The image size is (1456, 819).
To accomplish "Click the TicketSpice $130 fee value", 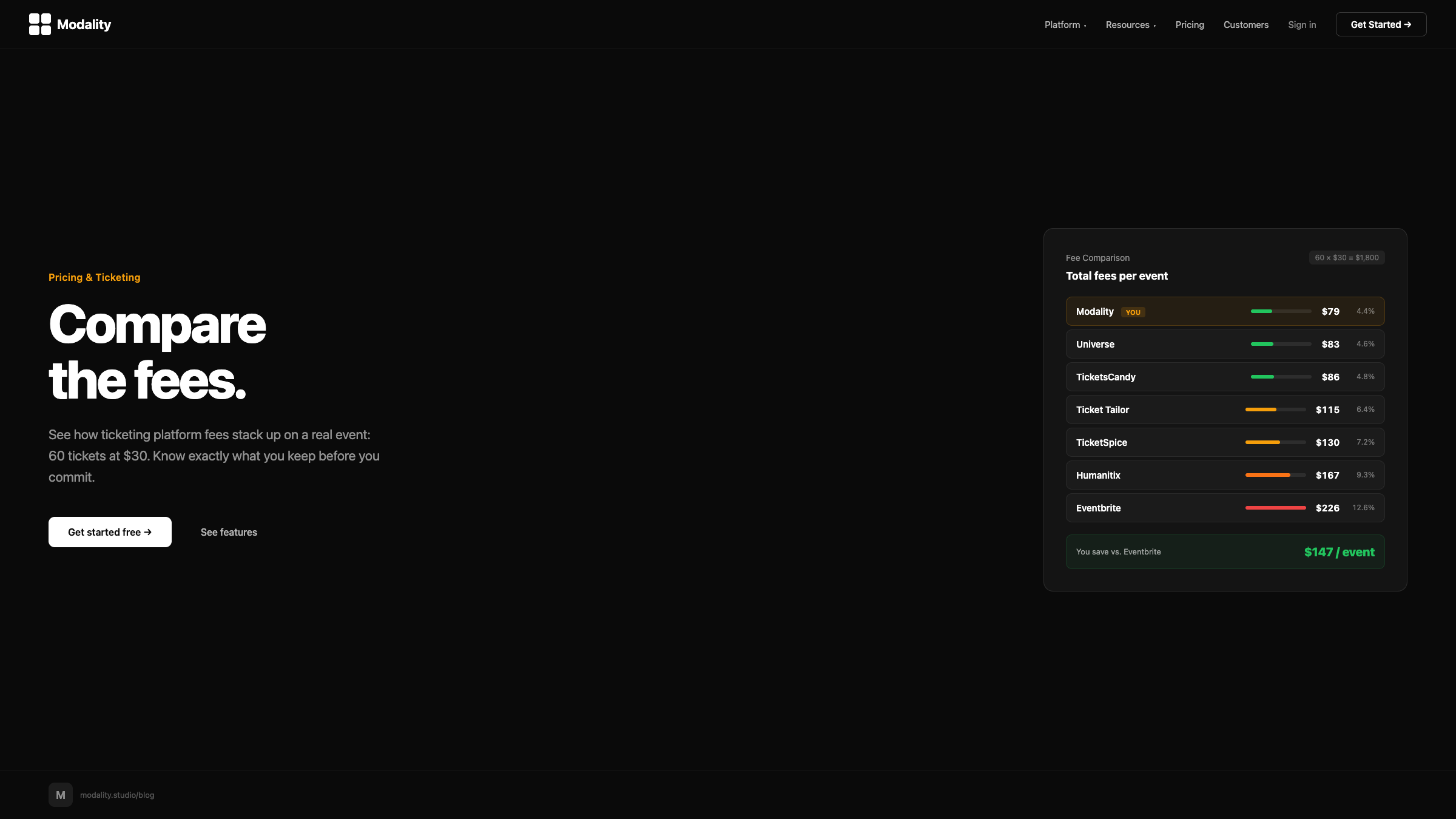I will click(x=1327, y=442).
